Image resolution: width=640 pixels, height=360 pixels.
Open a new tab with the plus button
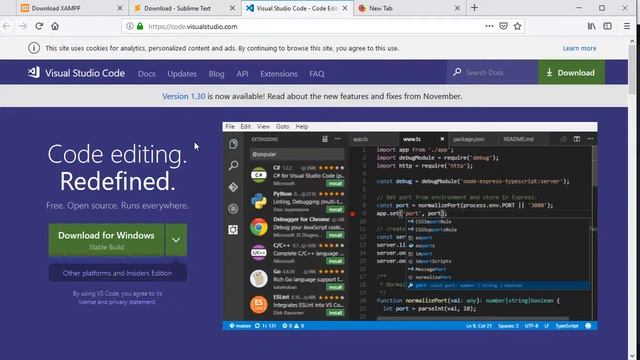pyautogui.click(x=474, y=8)
